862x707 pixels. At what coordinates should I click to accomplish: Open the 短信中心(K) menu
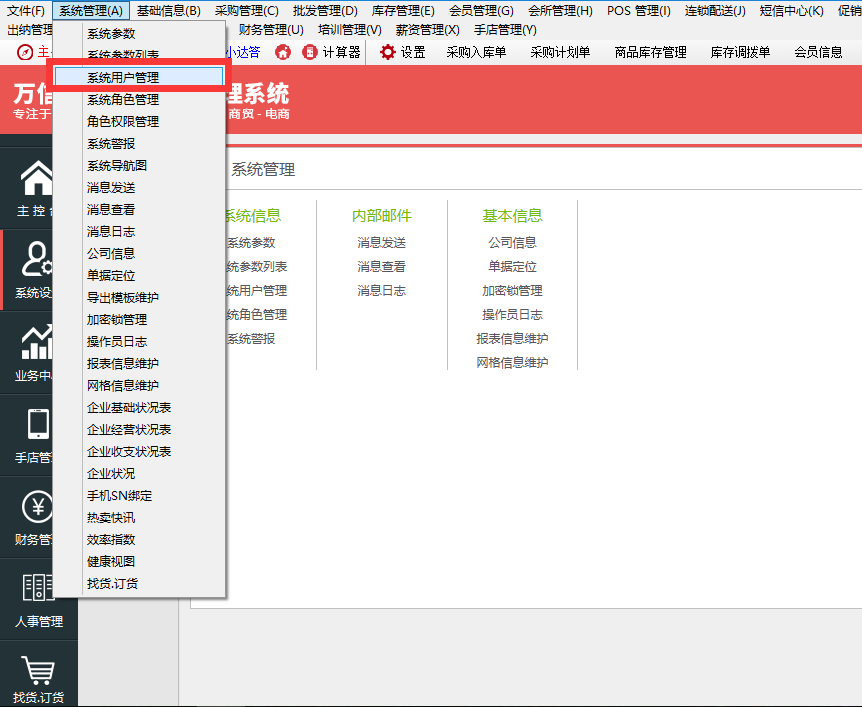coord(792,11)
